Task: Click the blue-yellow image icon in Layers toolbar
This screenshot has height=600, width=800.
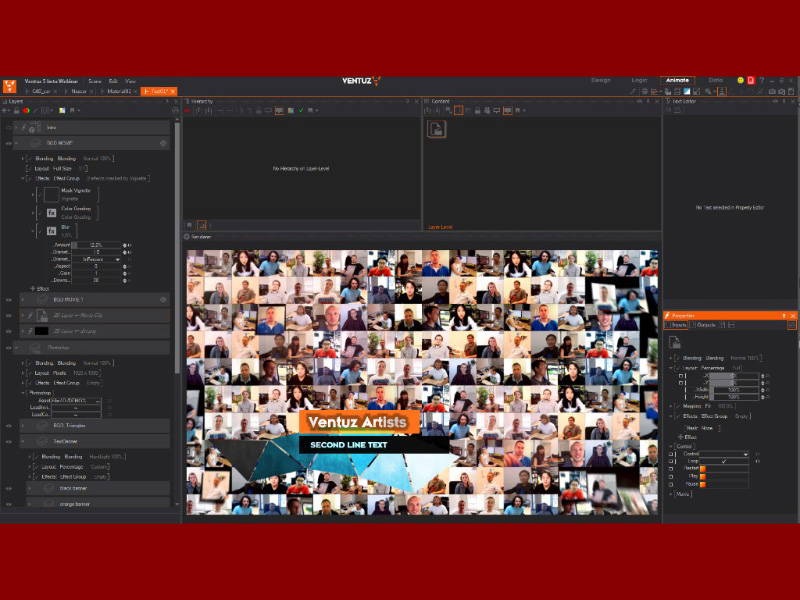Action: (62, 111)
